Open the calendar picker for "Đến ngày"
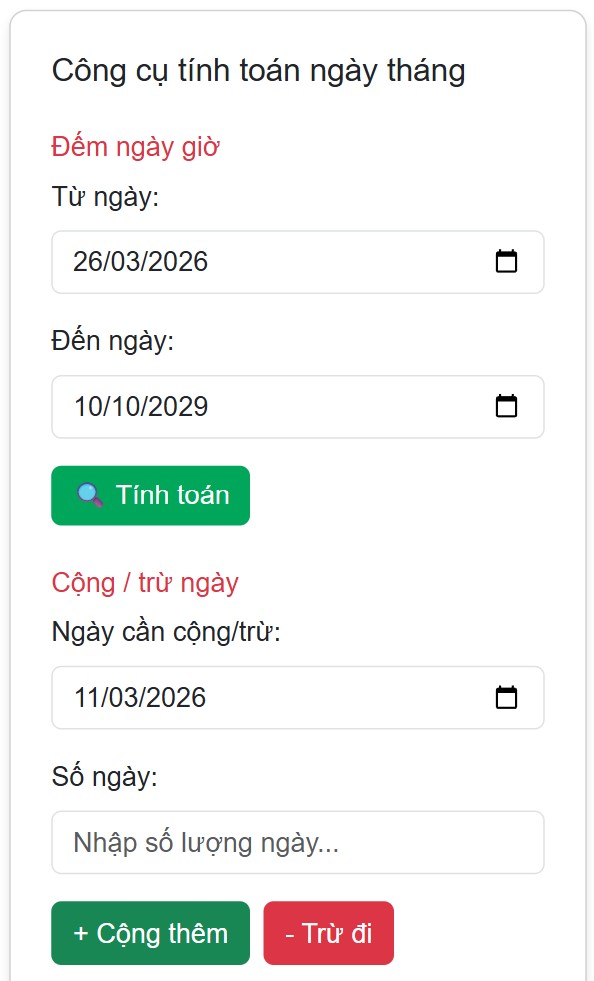Image resolution: width=594 pixels, height=981 pixels. [x=508, y=406]
